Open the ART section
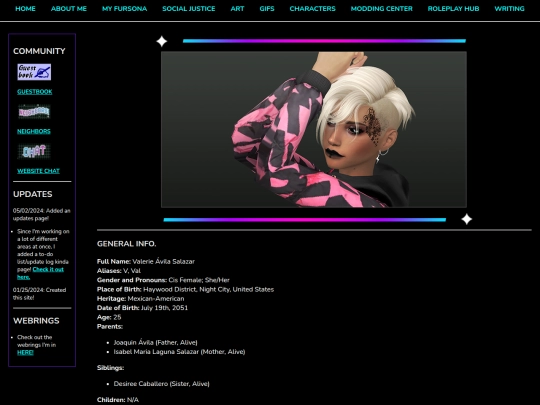 pyautogui.click(x=237, y=9)
